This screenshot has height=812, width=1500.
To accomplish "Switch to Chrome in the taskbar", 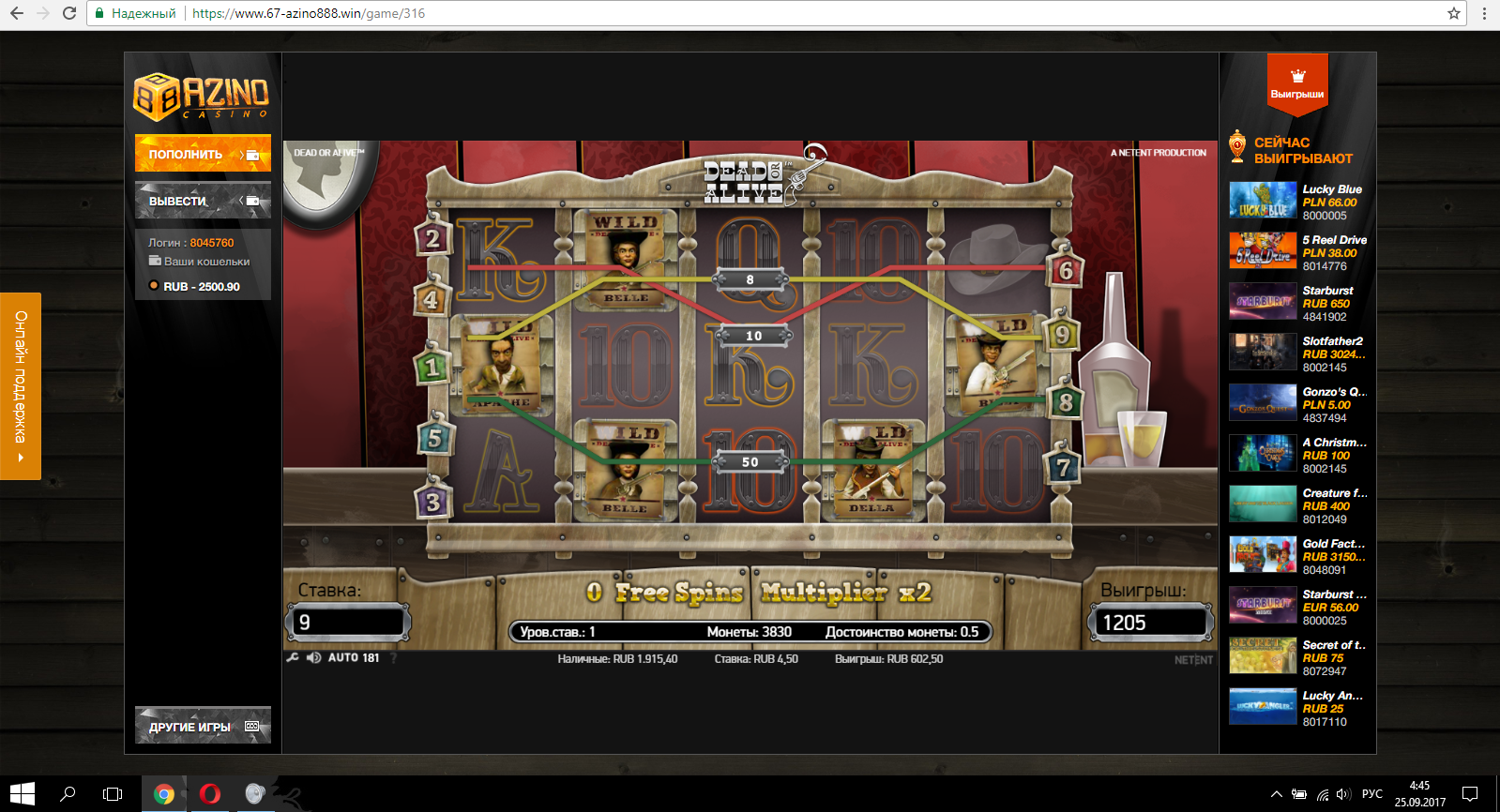I will click(x=164, y=793).
